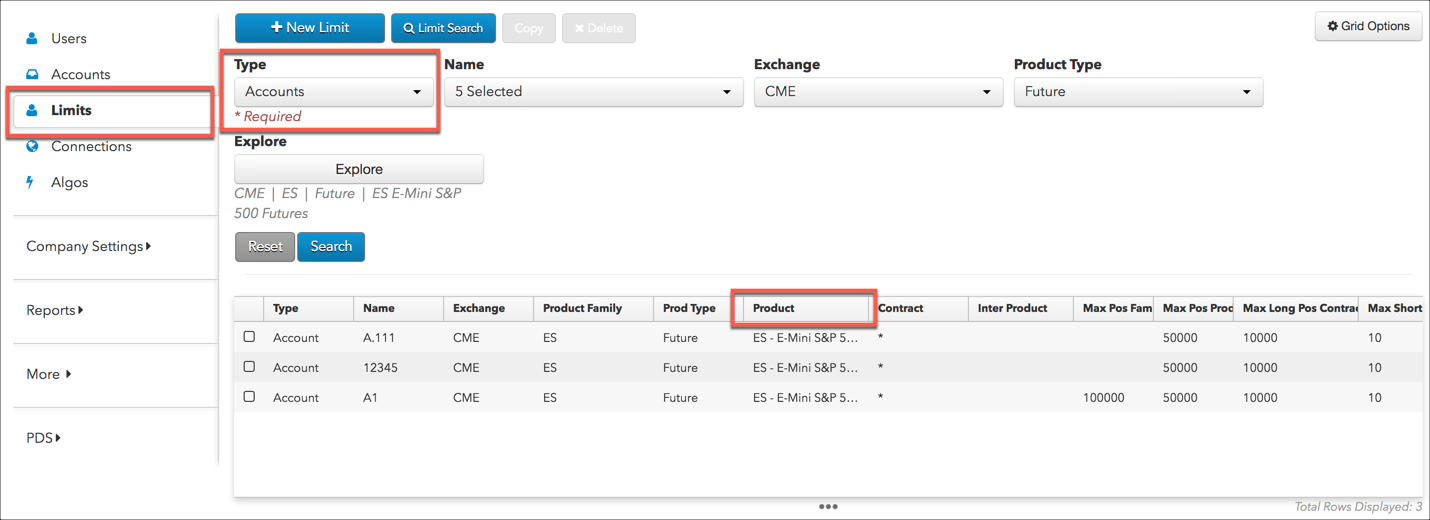Click the Explore button
The image size is (1430, 520).
click(359, 169)
